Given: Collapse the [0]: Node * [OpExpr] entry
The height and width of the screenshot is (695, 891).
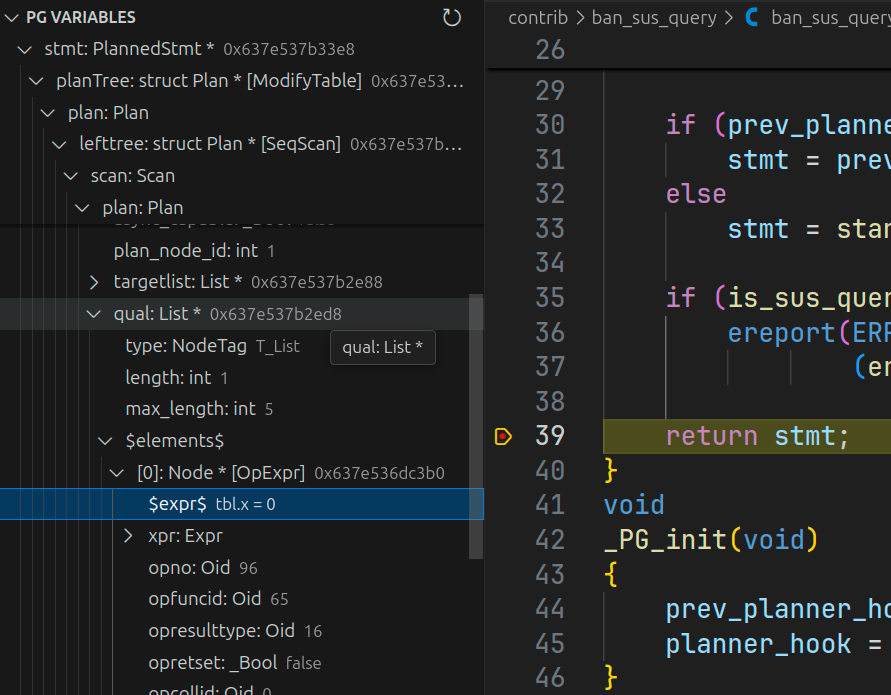Looking at the screenshot, I should [117, 472].
